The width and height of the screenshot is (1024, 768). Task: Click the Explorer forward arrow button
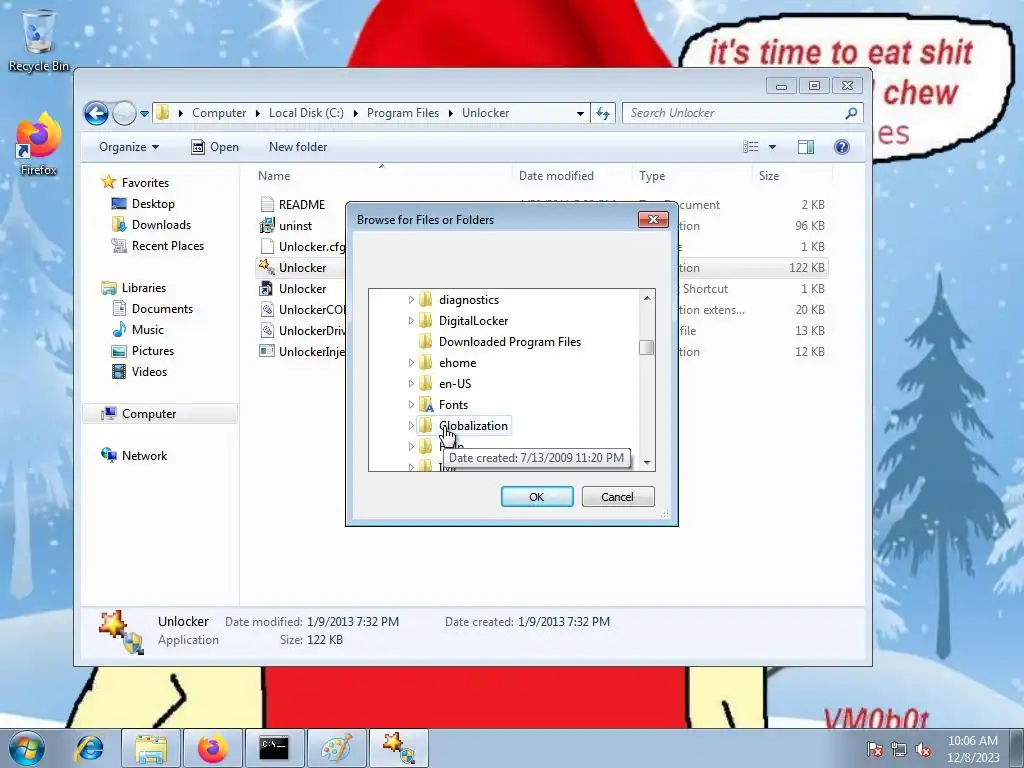[123, 113]
